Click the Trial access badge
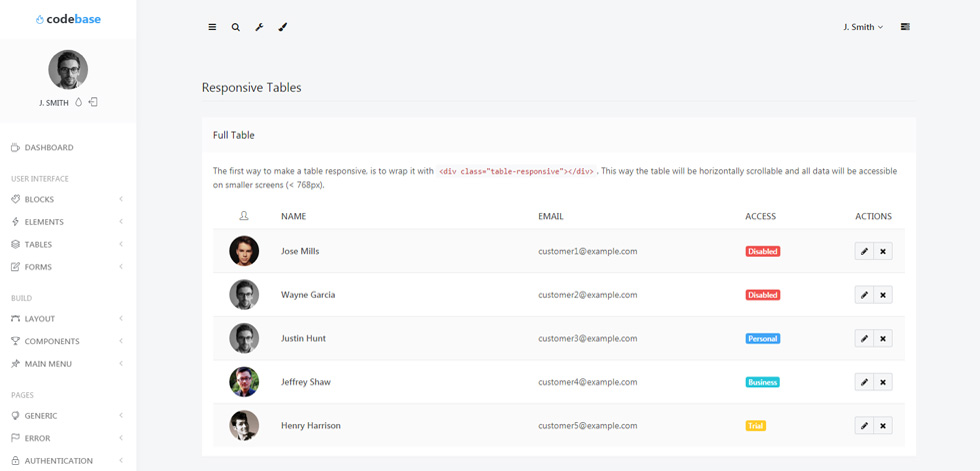Viewport: 980px width, 471px height. point(756,426)
